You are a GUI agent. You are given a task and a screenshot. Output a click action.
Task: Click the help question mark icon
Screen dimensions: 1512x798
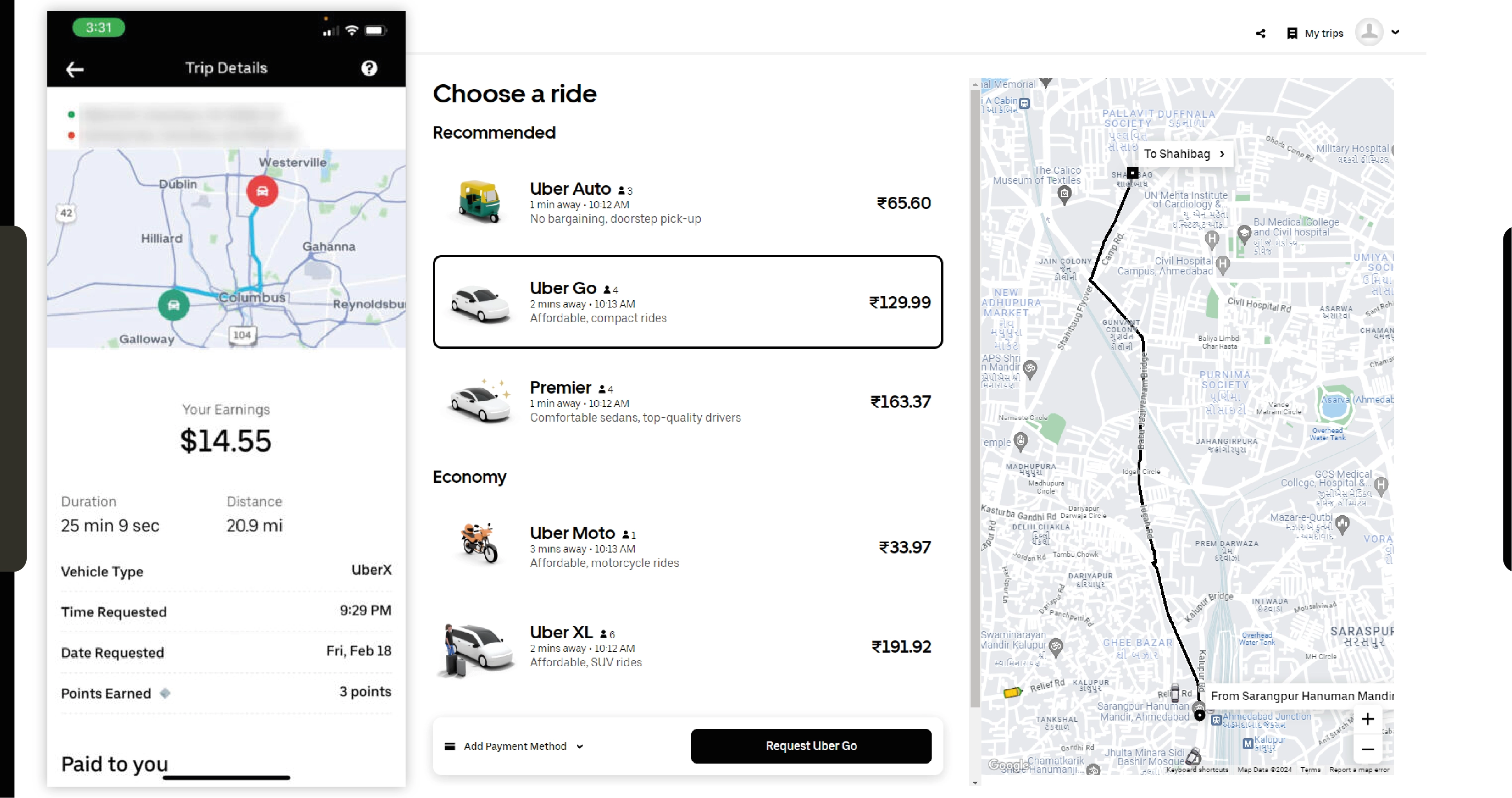[369, 68]
